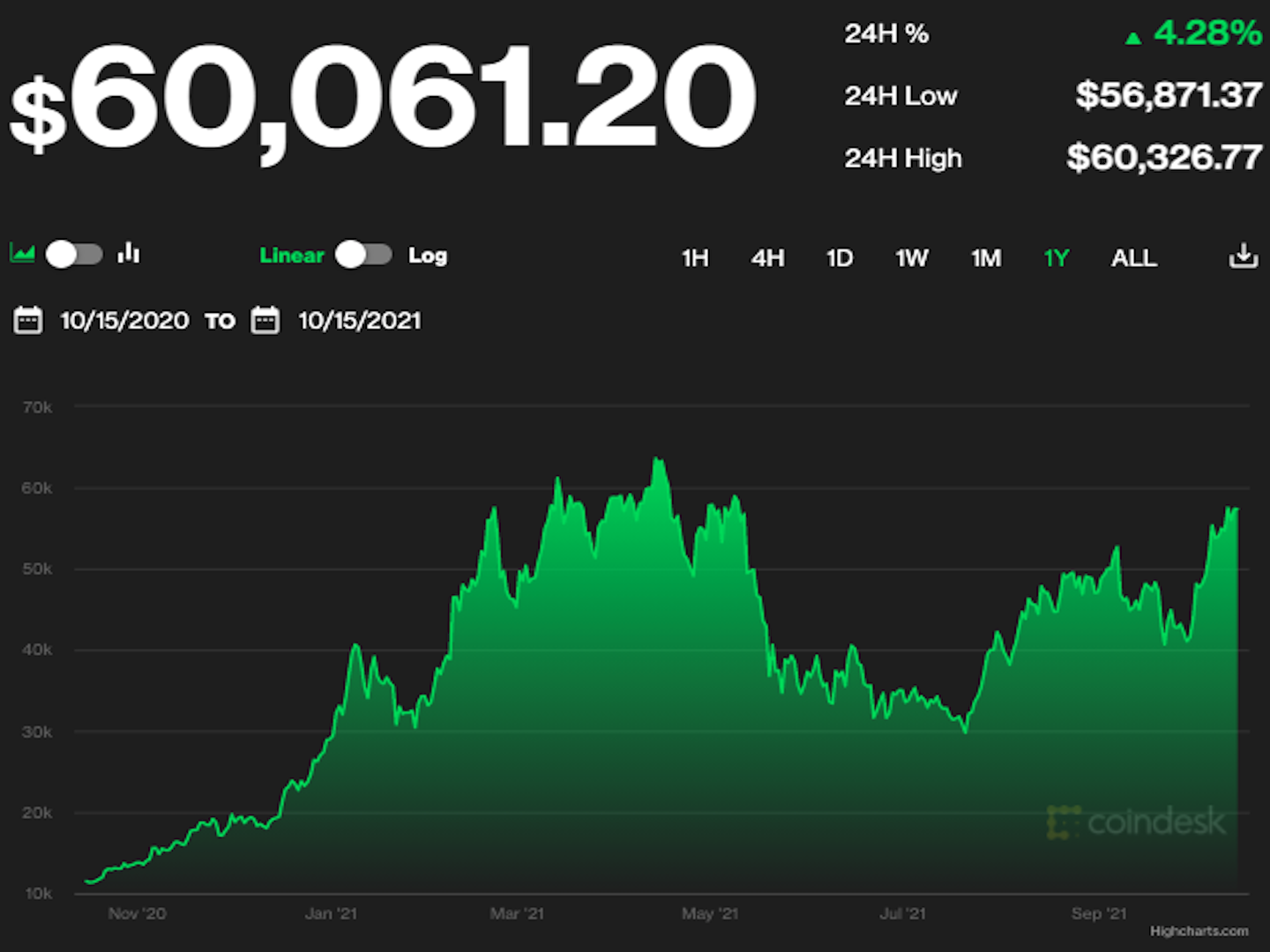Toggle the Linear/Log scale switch
Viewport: 1270px width, 952px height.
pos(363,255)
